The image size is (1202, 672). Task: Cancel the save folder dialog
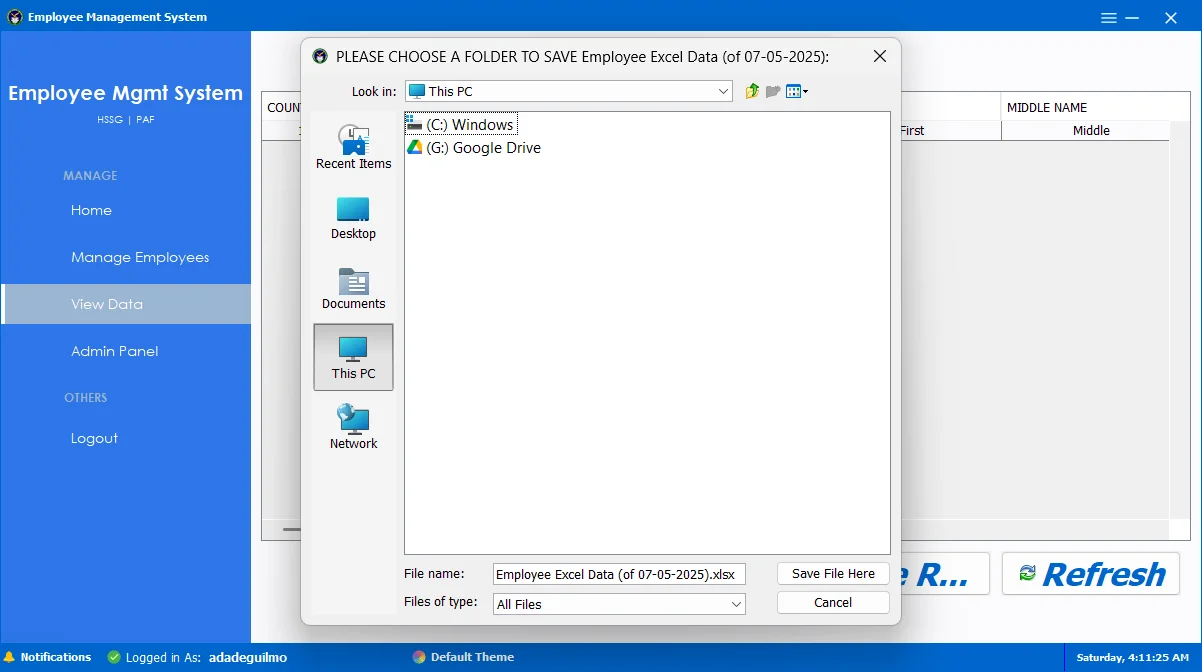point(833,602)
